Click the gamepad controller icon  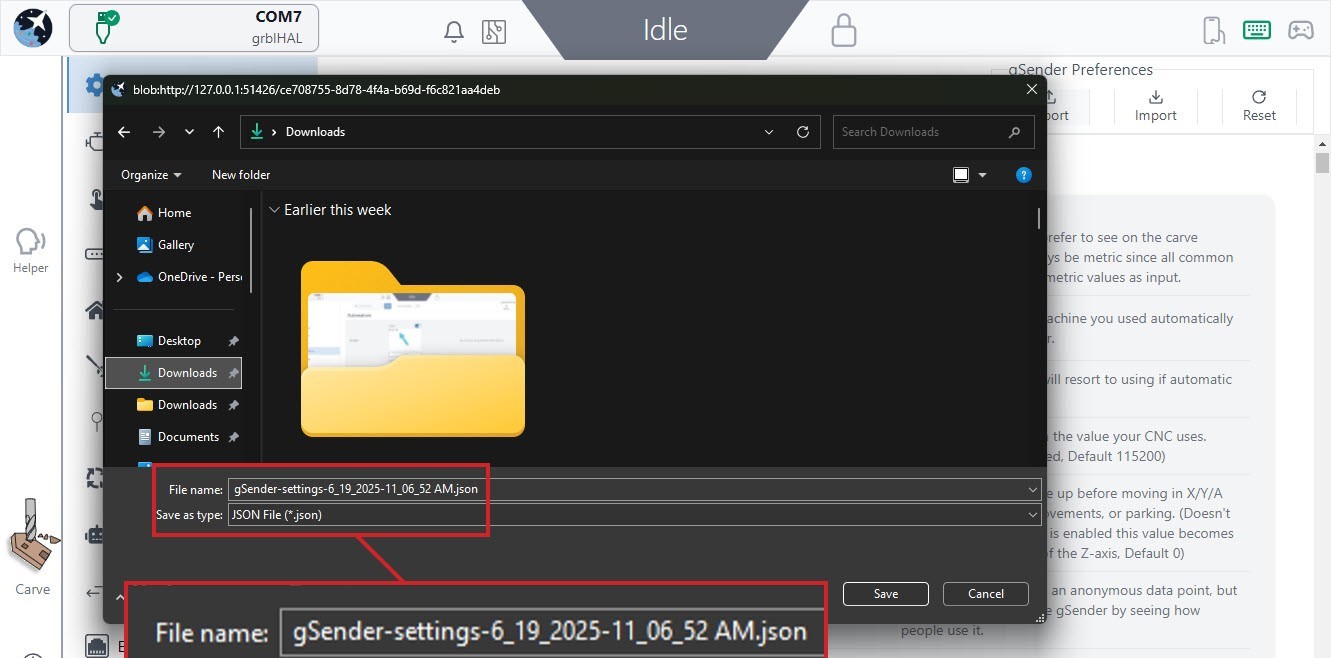1300,30
